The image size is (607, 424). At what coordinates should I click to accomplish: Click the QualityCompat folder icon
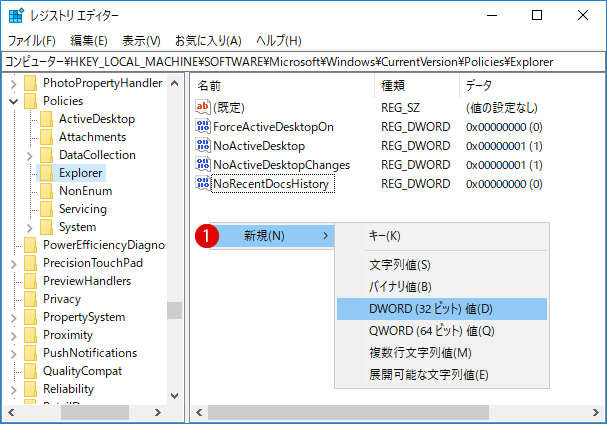tap(30, 371)
